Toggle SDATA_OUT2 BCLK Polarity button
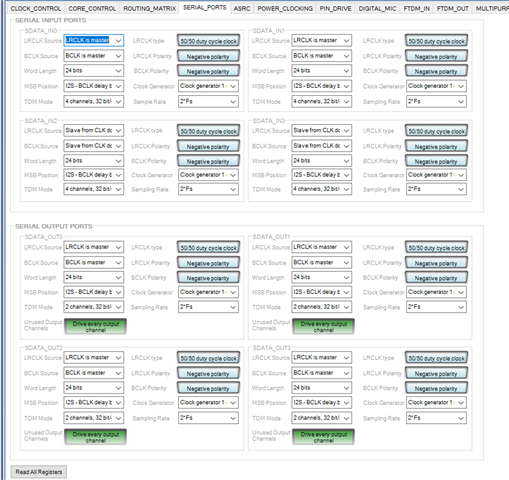Screen dimensions: 509x480 pos(208,388)
